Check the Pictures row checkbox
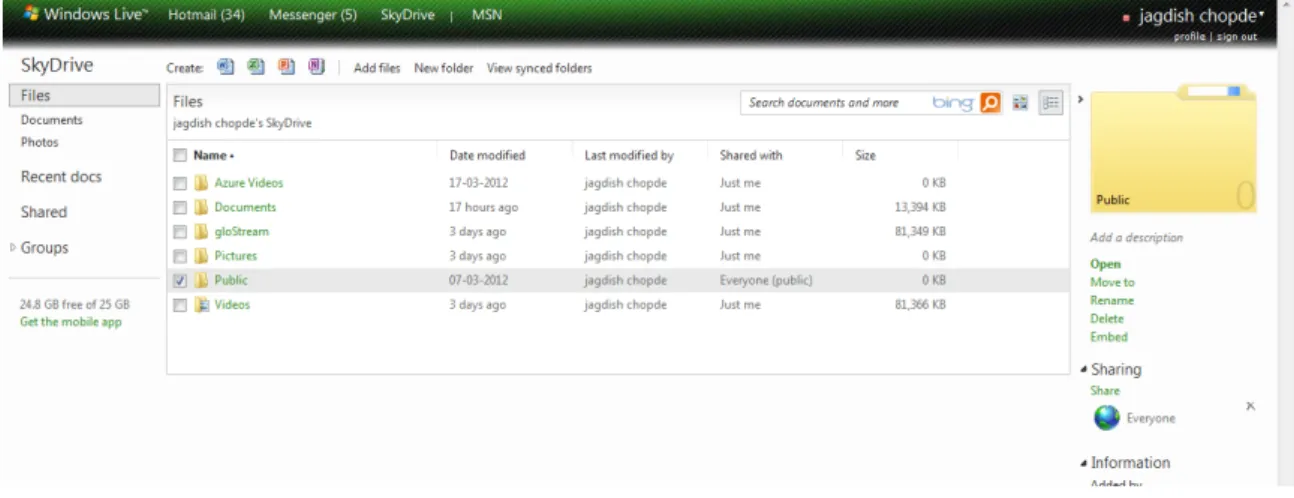 (180, 256)
